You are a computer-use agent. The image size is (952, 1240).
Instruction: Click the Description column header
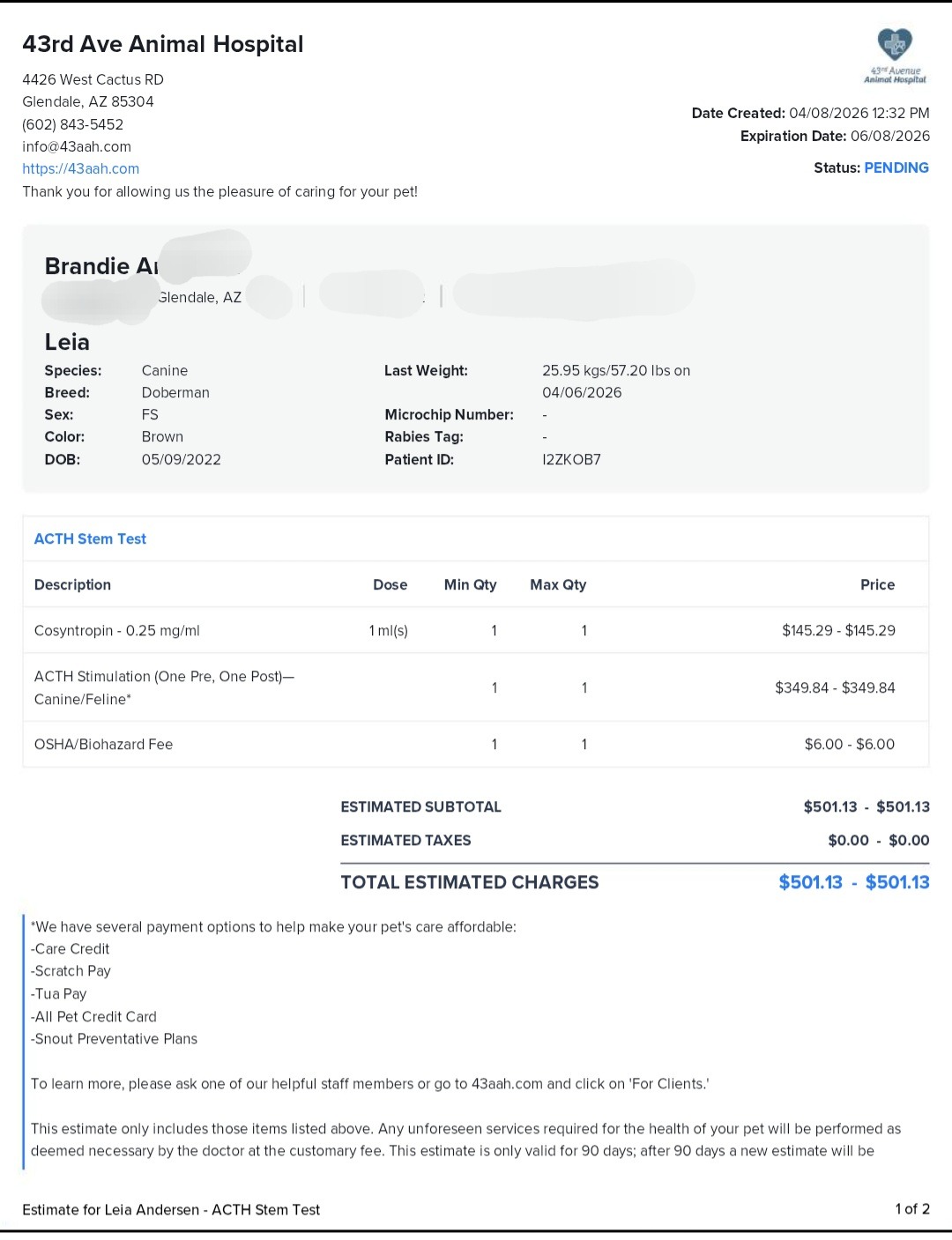72,584
